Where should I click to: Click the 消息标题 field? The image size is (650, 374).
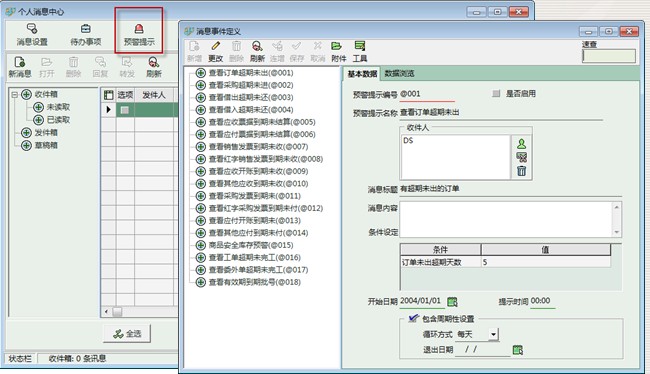point(511,189)
